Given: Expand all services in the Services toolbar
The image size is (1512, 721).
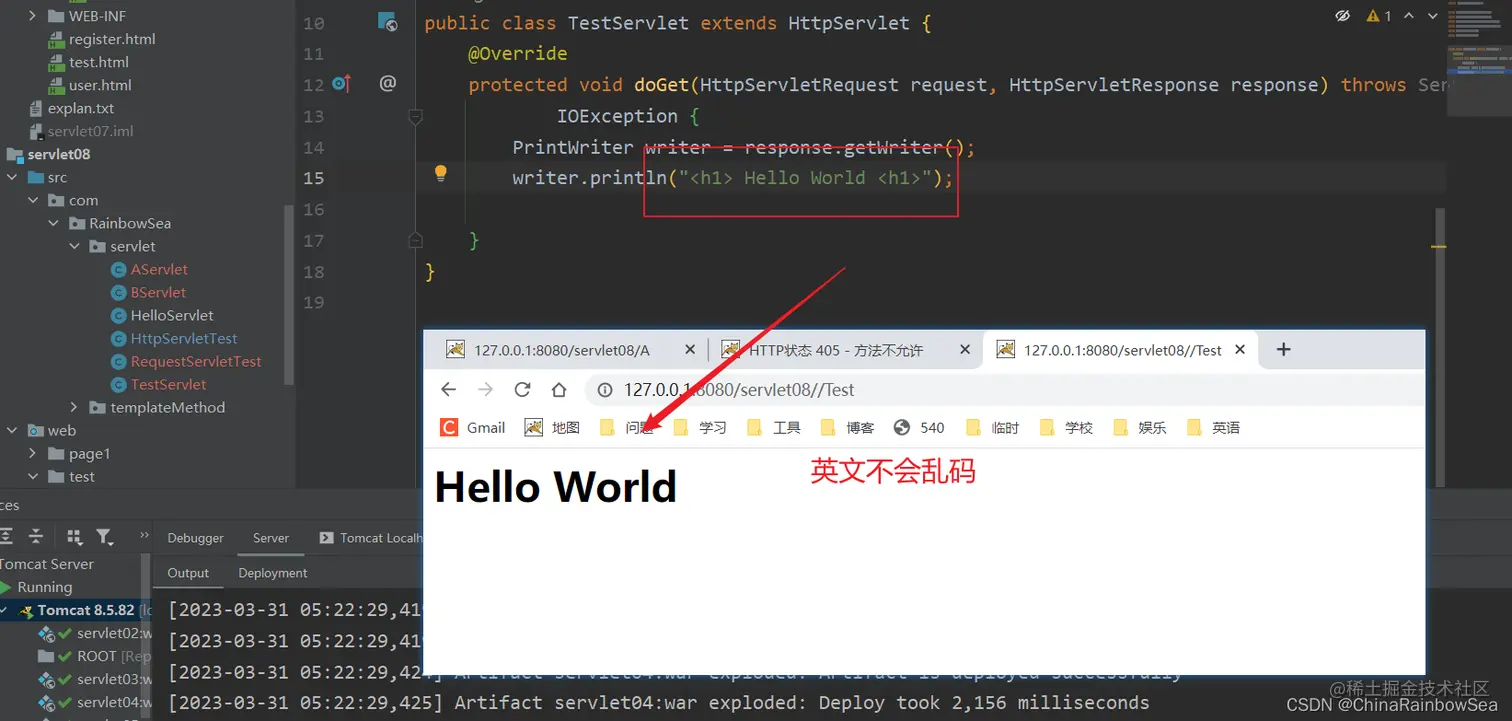Looking at the screenshot, I should (x=6, y=536).
